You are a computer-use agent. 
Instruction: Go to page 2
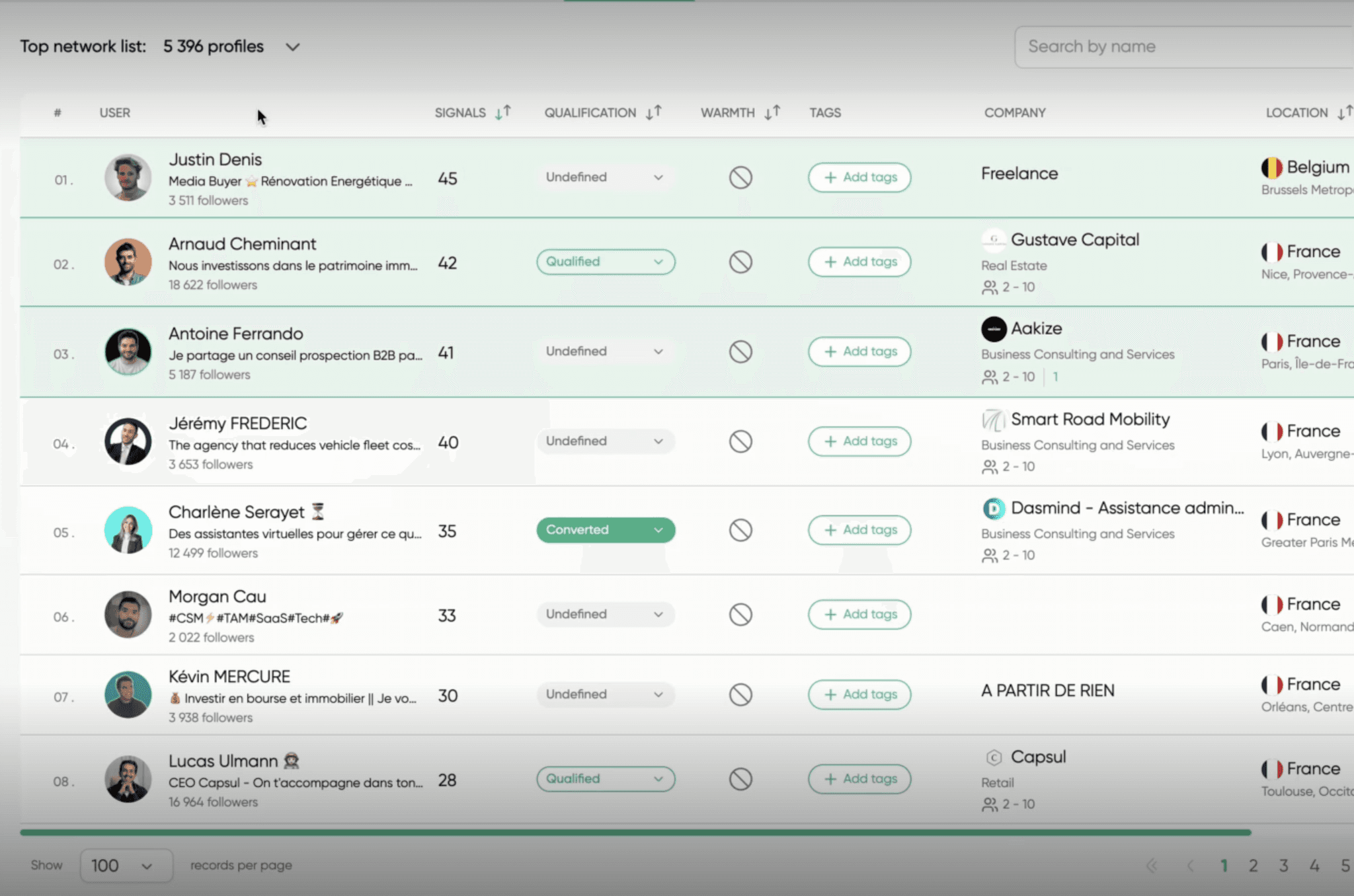pos(1253,866)
